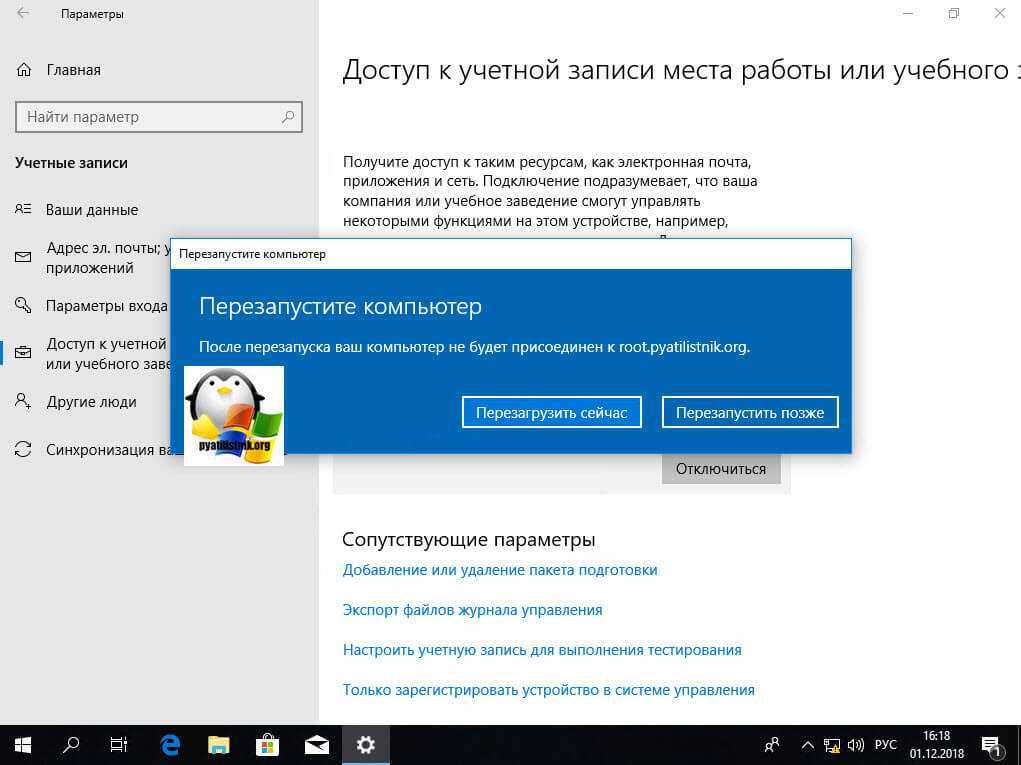Image resolution: width=1021 pixels, height=765 pixels.
Task: Click the Ваши данные person icon
Action: click(x=23, y=209)
